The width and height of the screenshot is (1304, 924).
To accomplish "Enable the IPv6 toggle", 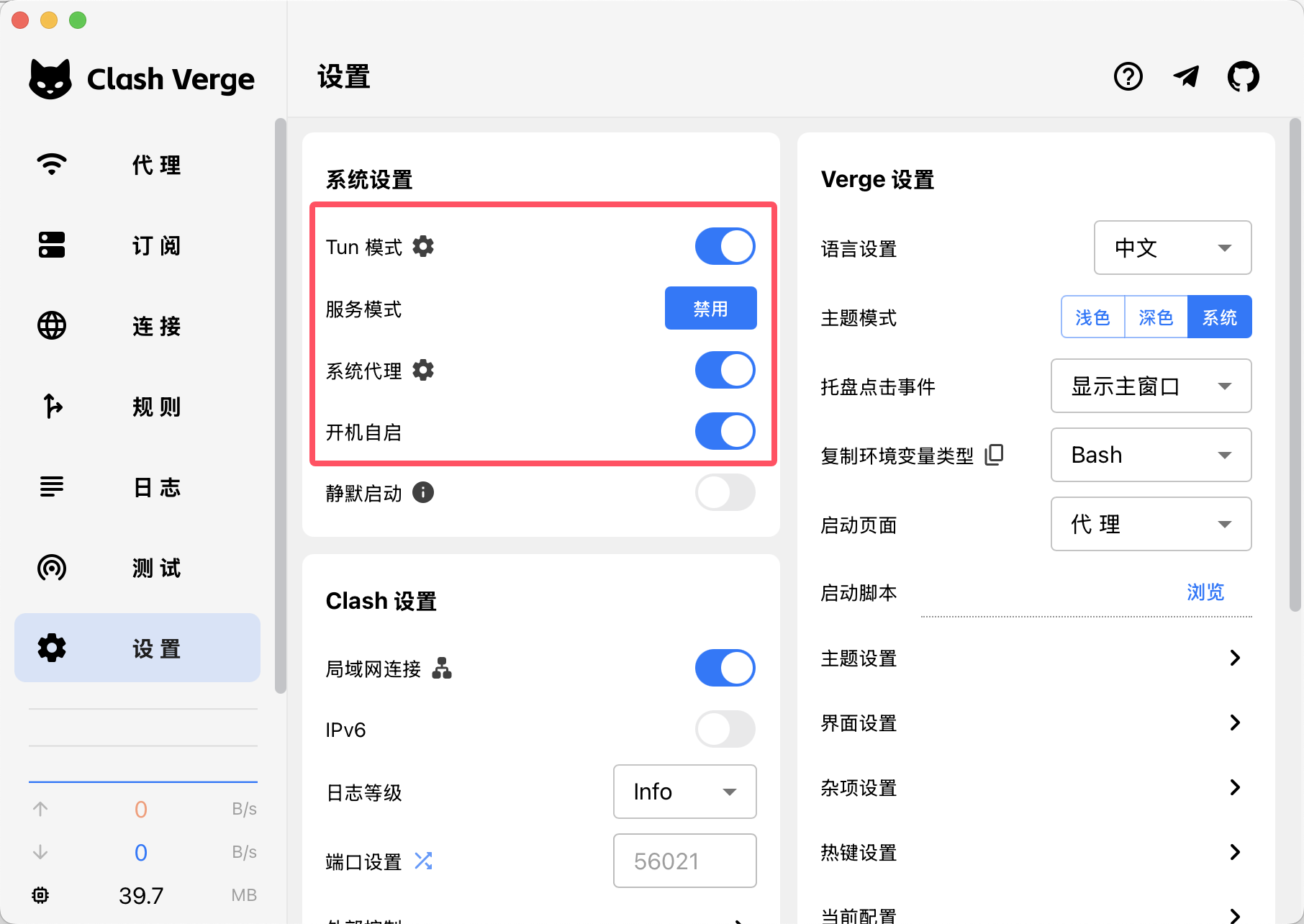I will pyautogui.click(x=724, y=728).
